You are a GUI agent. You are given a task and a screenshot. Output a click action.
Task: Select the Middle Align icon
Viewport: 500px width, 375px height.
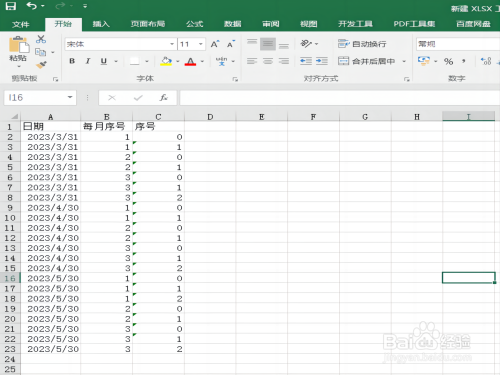point(268,44)
